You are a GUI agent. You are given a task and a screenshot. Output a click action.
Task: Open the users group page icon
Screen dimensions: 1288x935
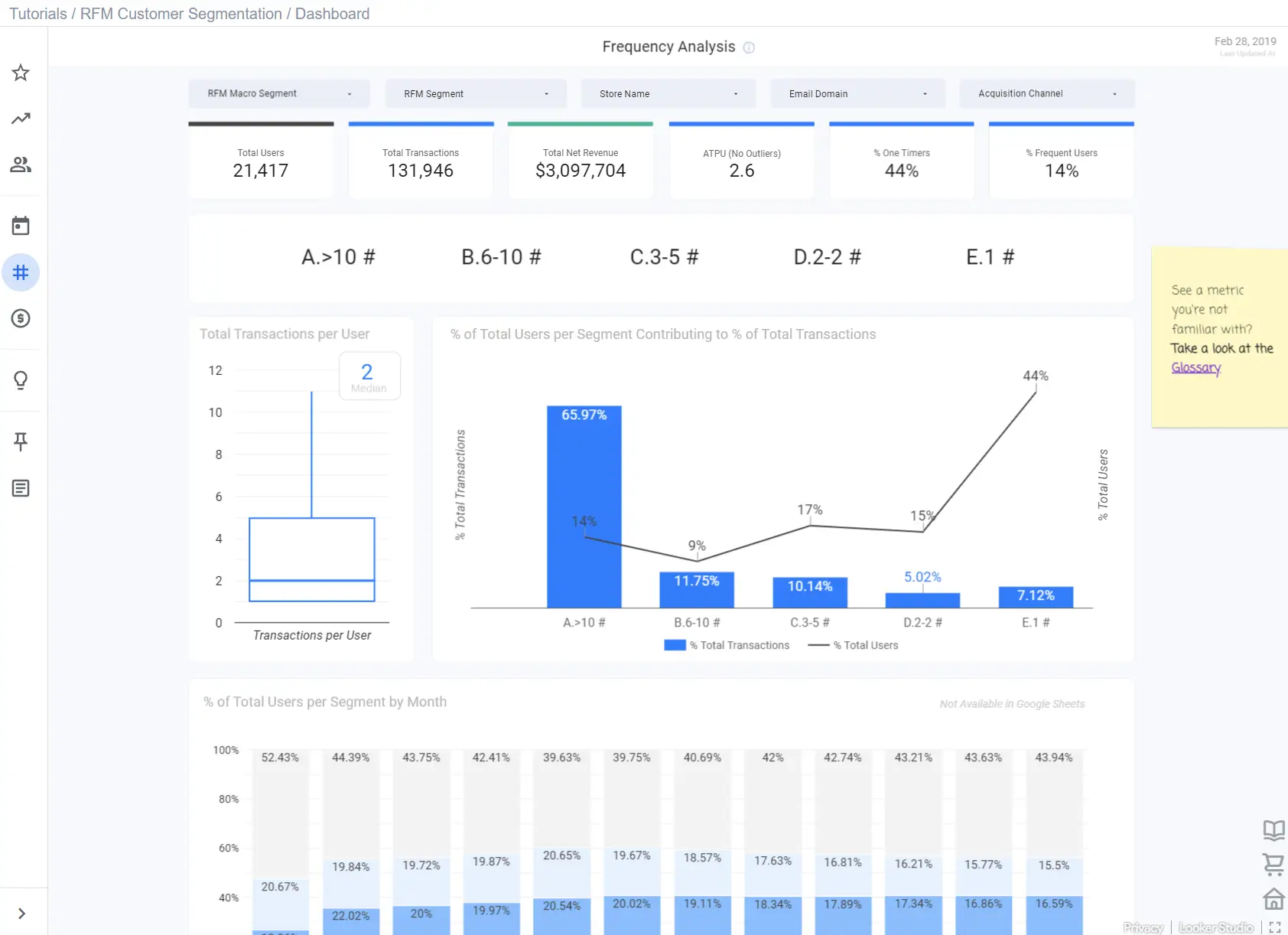pyautogui.click(x=21, y=165)
